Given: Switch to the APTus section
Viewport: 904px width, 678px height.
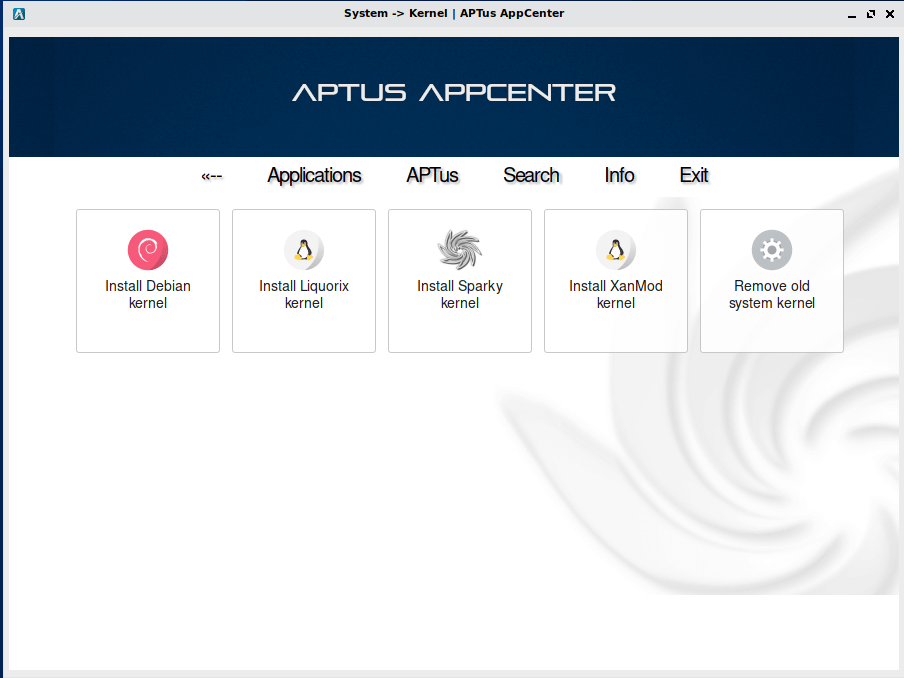Looking at the screenshot, I should pos(432,176).
